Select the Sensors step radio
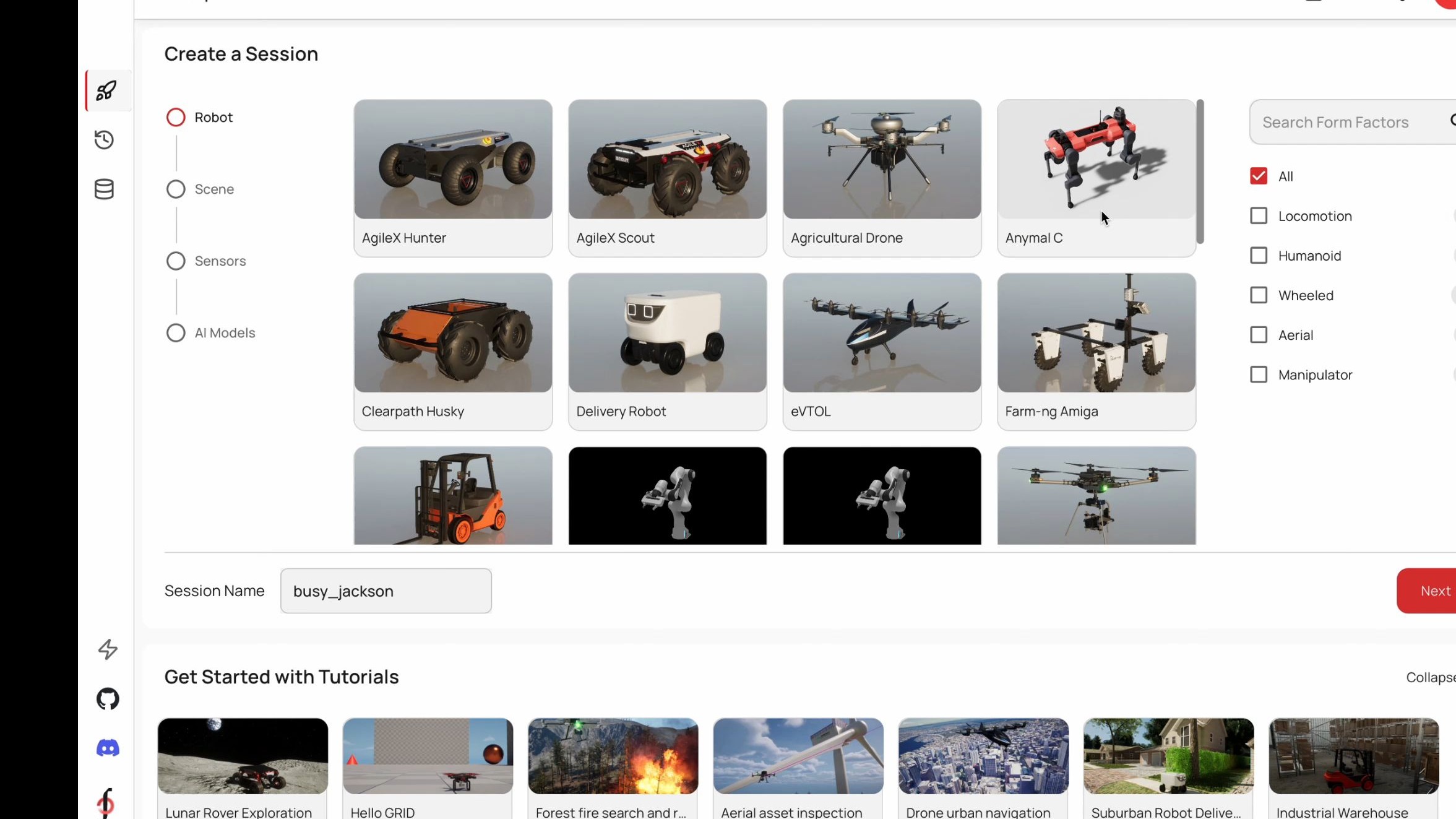 point(176,261)
